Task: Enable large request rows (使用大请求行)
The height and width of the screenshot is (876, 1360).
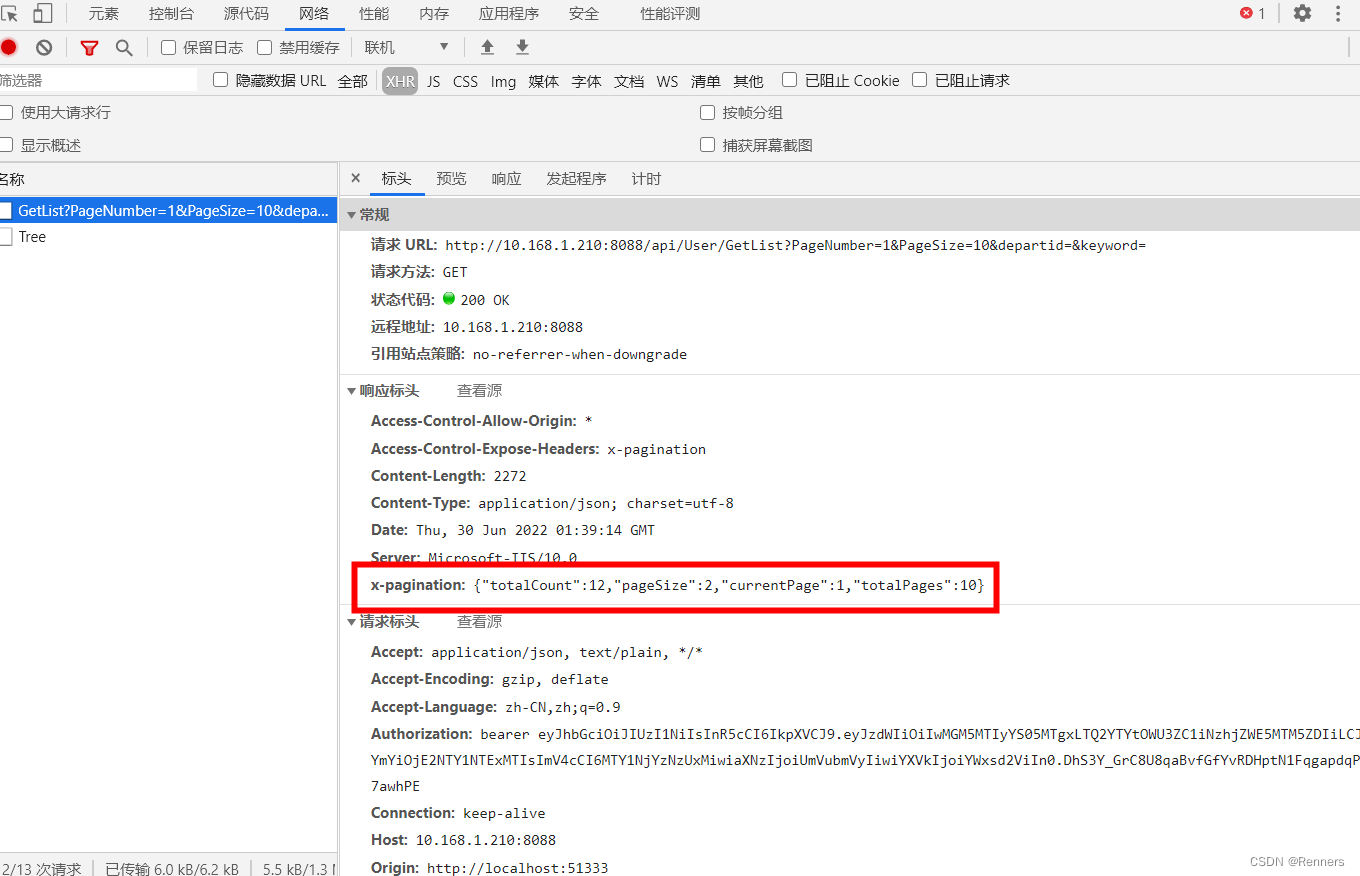Action: point(6,113)
